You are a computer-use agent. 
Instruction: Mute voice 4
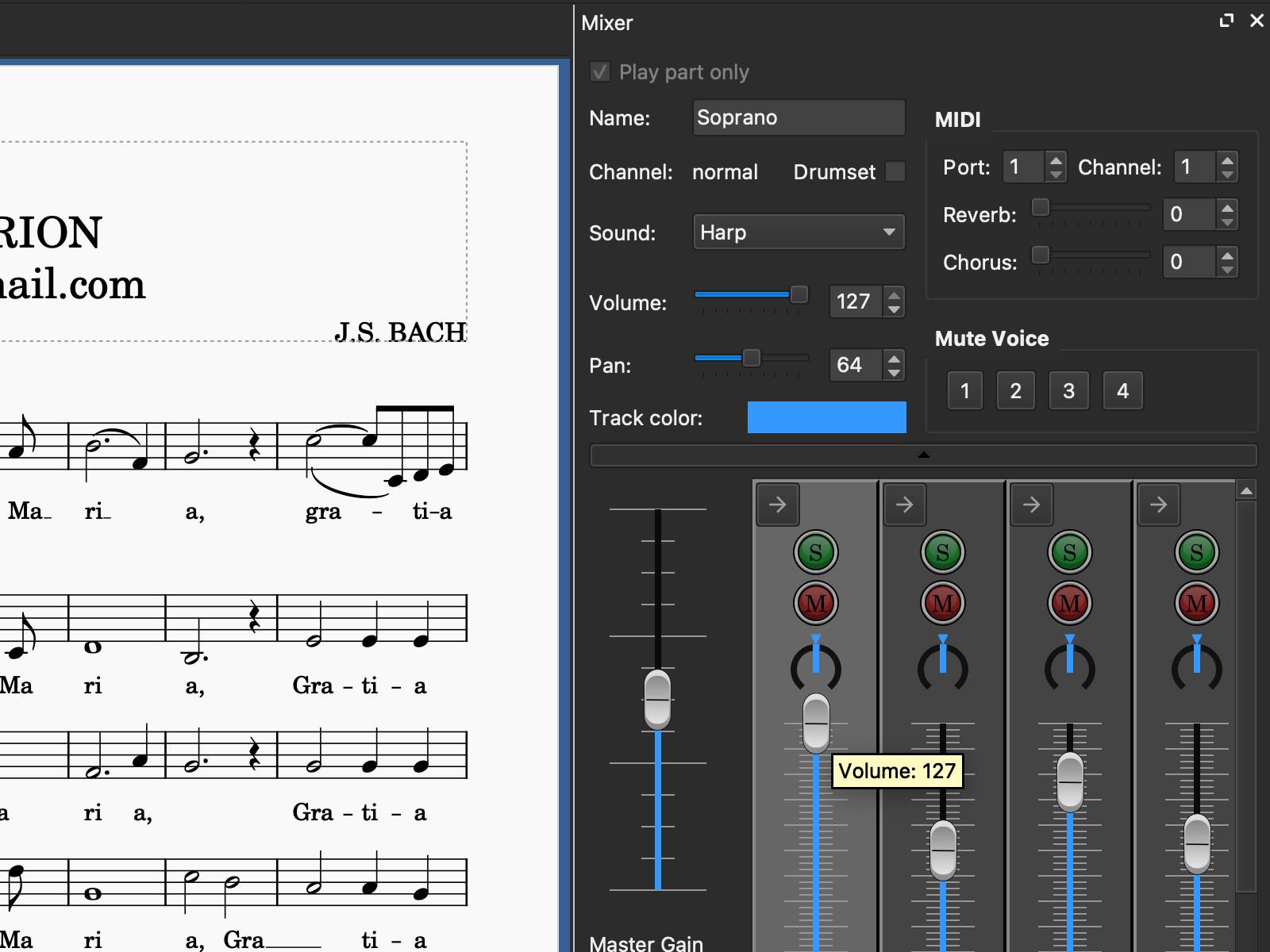coord(1122,390)
